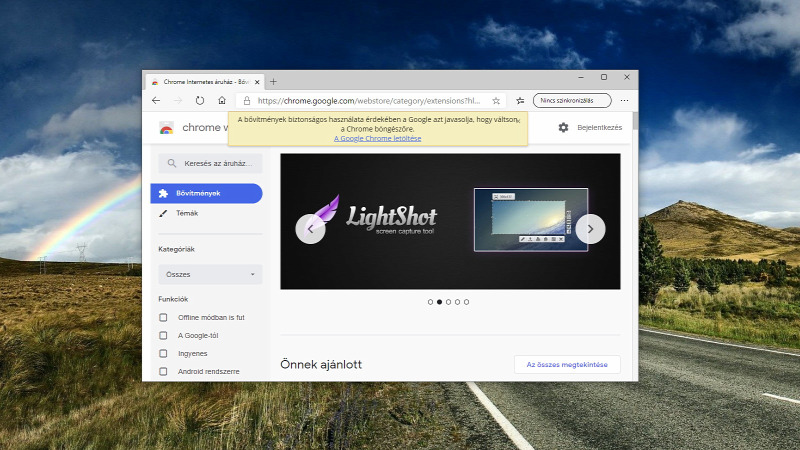Viewport: 800px width, 450px height.
Task: Enable the Offline módban is fut checkbox
Action: click(163, 317)
